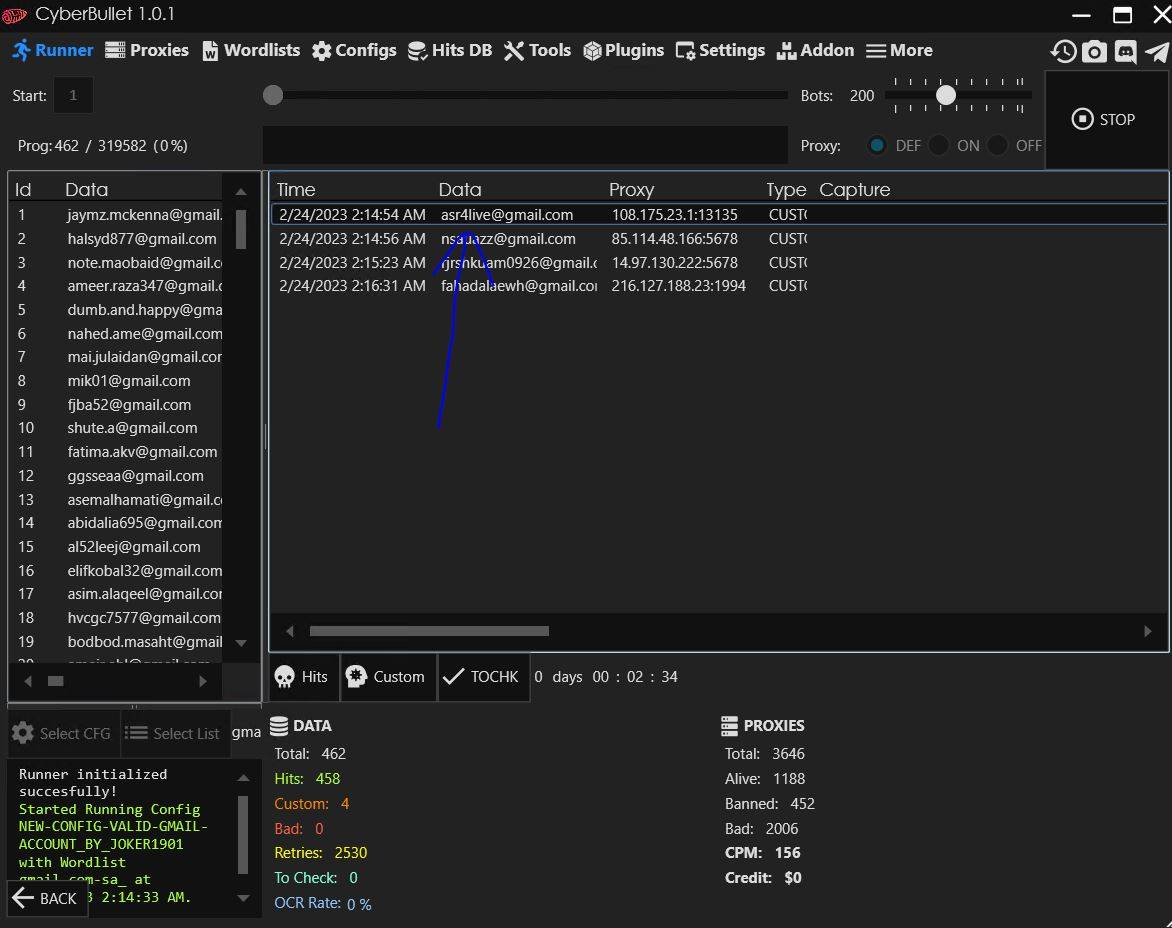Click the BACK button
Viewport: 1172px width, 928px height.
(x=45, y=898)
